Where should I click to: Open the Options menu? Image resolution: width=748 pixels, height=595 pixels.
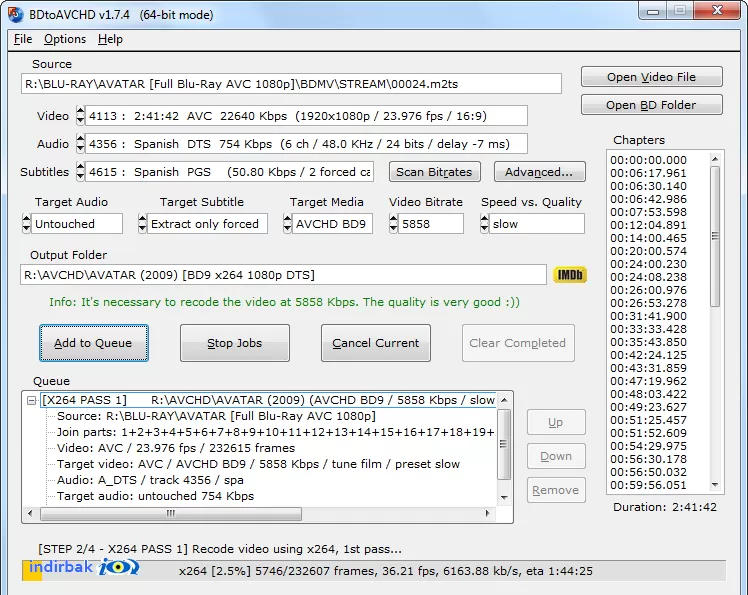(65, 39)
